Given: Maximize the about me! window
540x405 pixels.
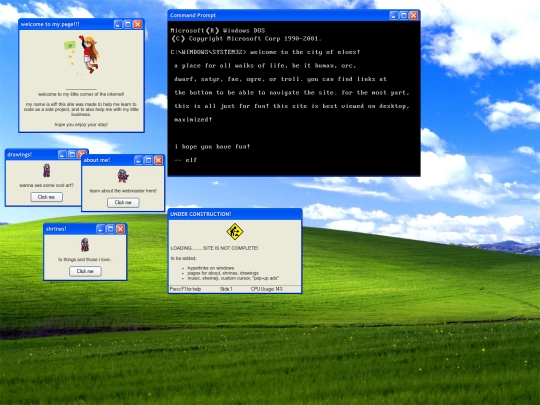Looking at the screenshot, I should 148,160.
